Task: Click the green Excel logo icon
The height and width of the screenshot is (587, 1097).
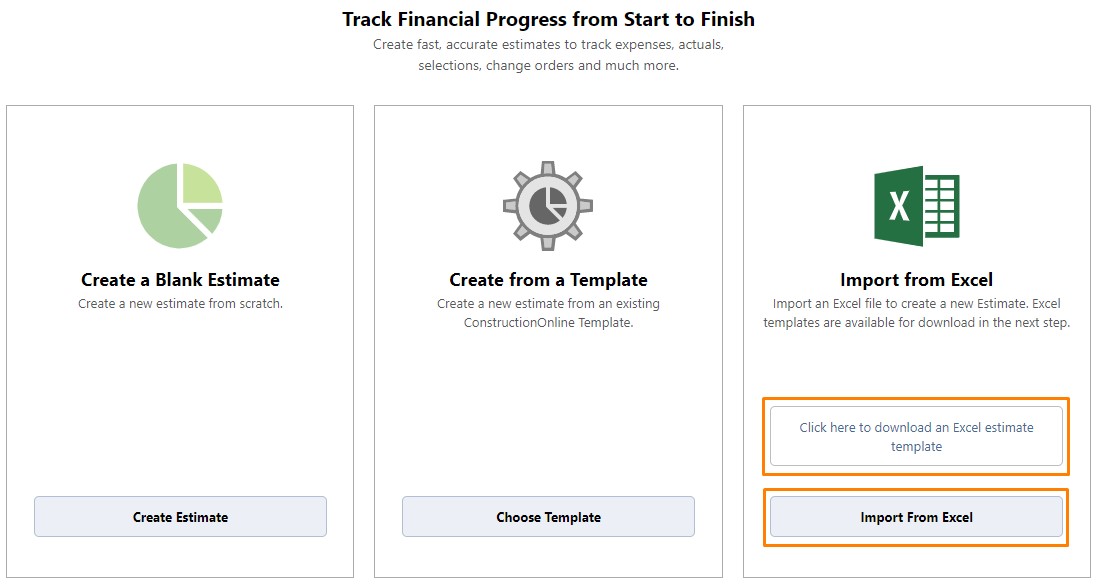Action: point(916,206)
